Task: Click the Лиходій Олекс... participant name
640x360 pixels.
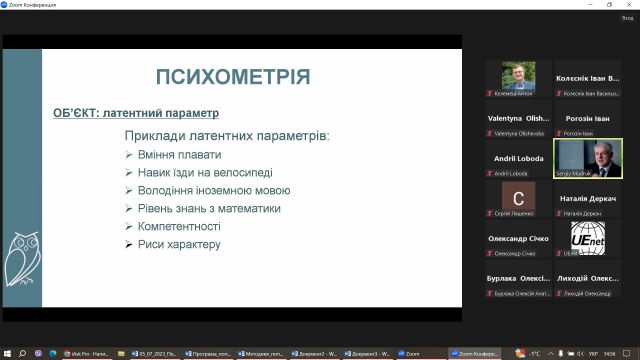Action: click(x=588, y=278)
